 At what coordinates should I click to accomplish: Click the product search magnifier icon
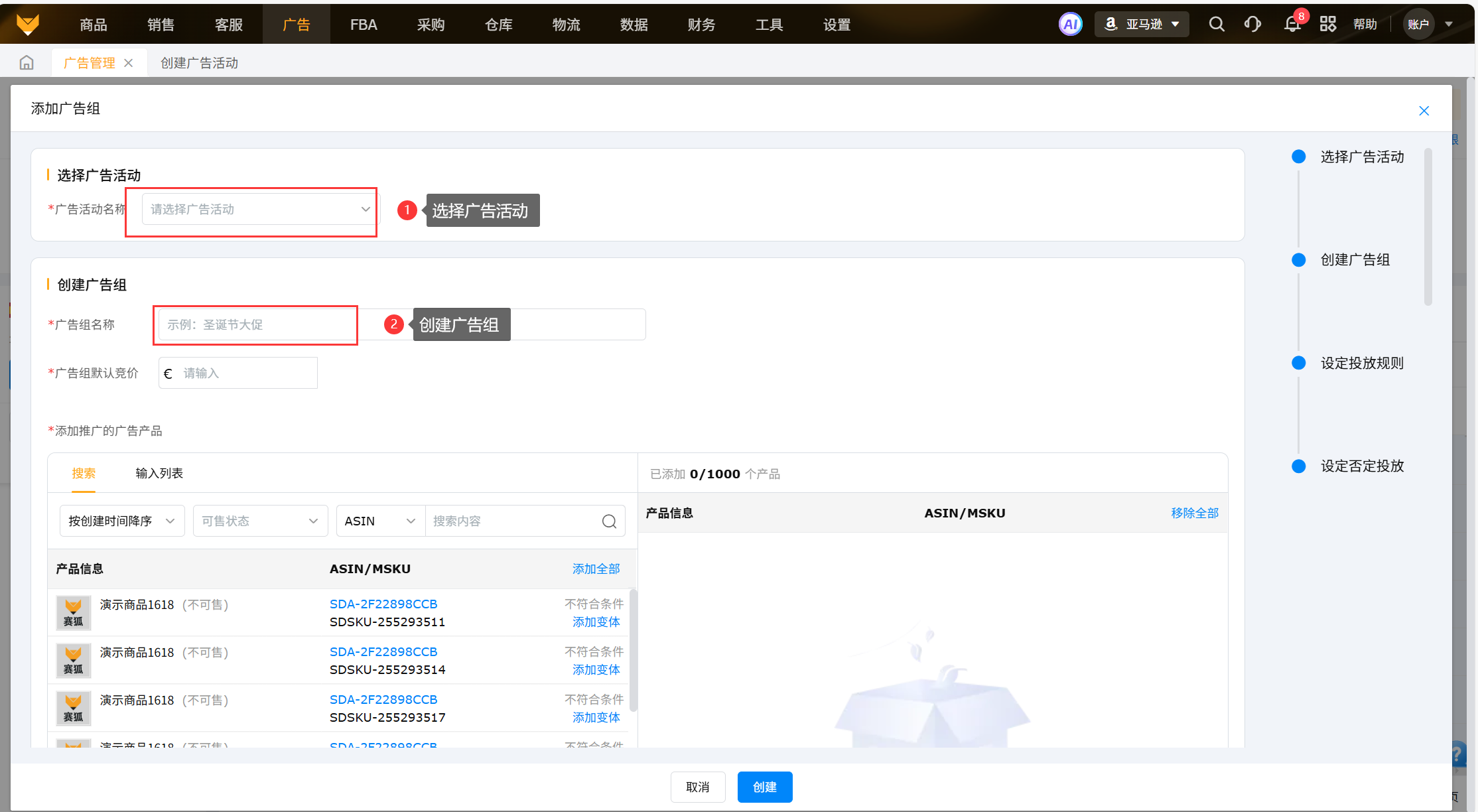point(609,521)
